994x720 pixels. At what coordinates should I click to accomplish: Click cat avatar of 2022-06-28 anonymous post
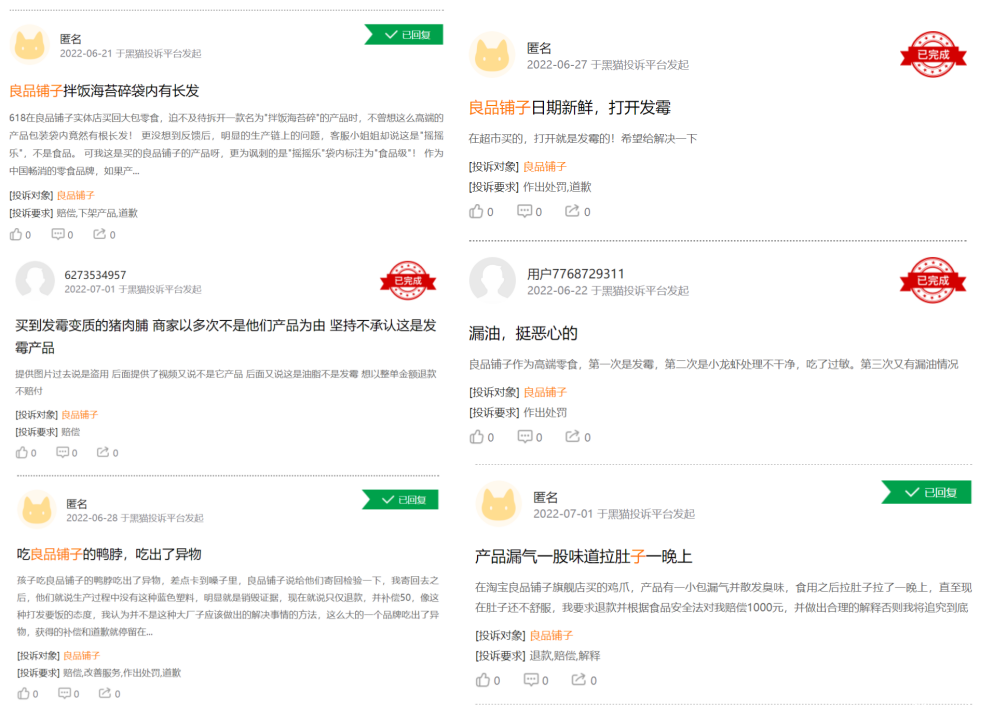click(x=37, y=509)
